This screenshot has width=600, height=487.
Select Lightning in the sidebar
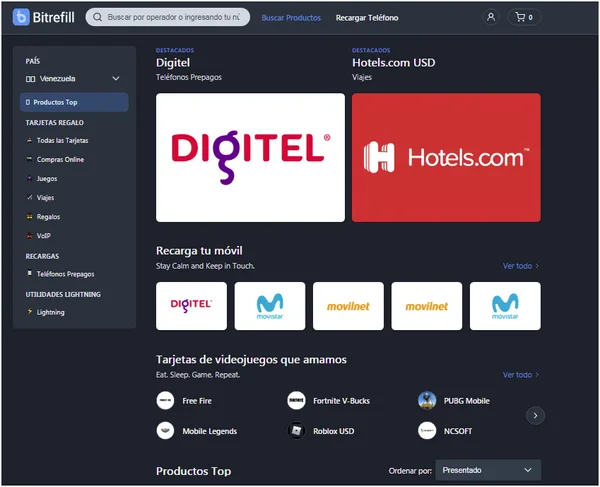[51, 312]
